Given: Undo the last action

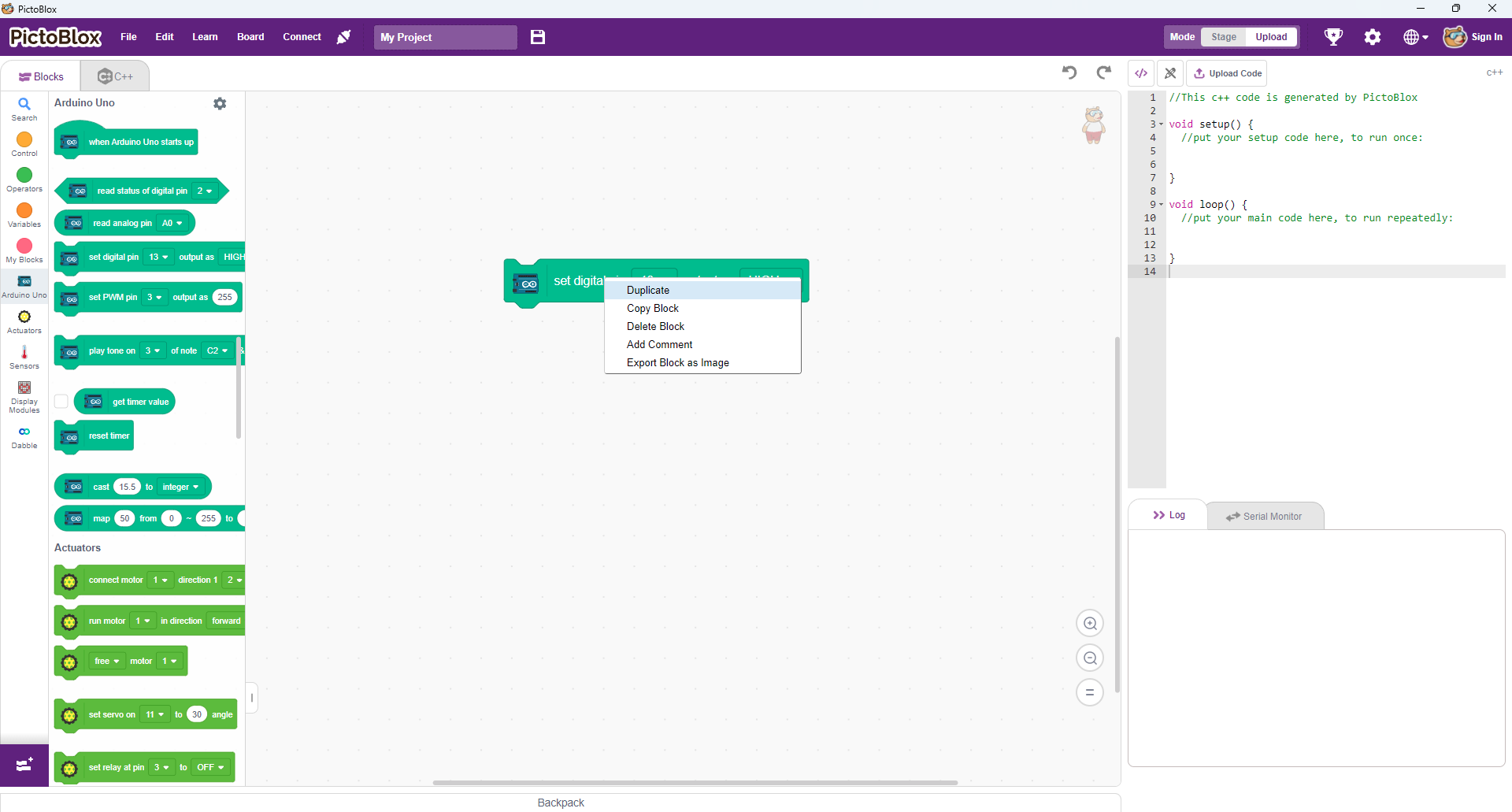Looking at the screenshot, I should (x=1069, y=72).
